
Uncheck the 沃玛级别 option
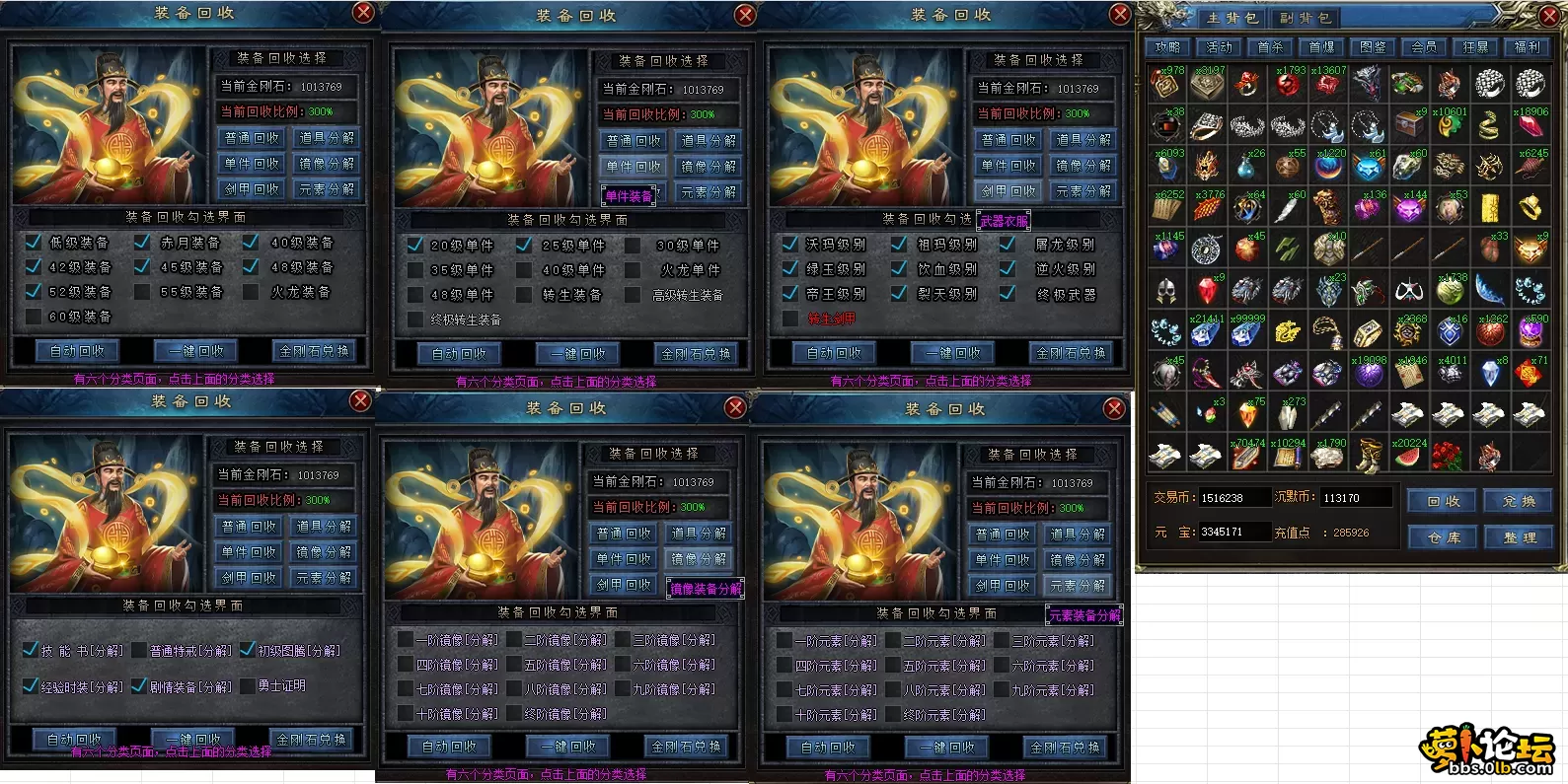[x=790, y=244]
